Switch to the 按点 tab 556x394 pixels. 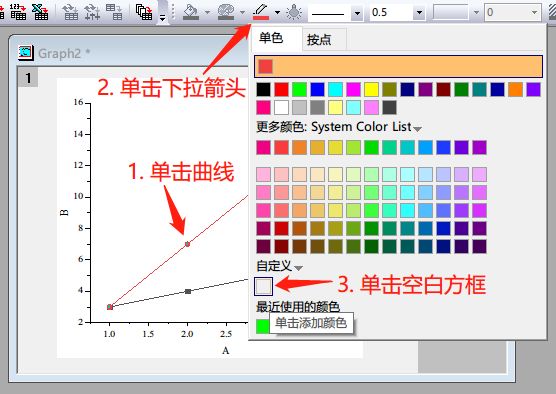[319, 39]
